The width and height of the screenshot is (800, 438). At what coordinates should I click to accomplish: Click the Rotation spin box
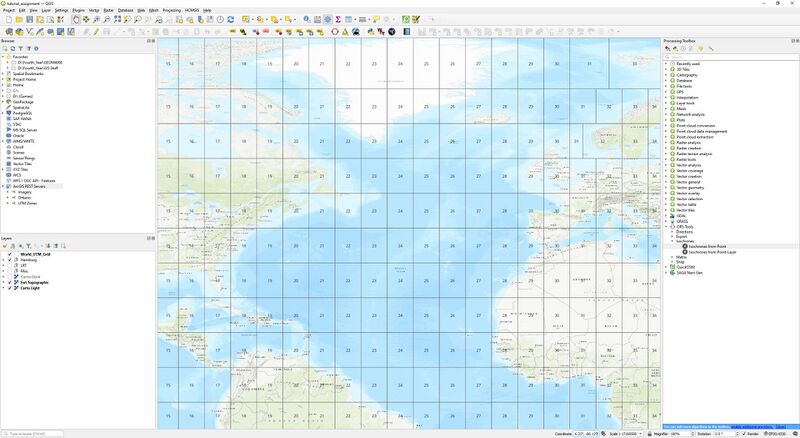pyautogui.click(x=726, y=434)
